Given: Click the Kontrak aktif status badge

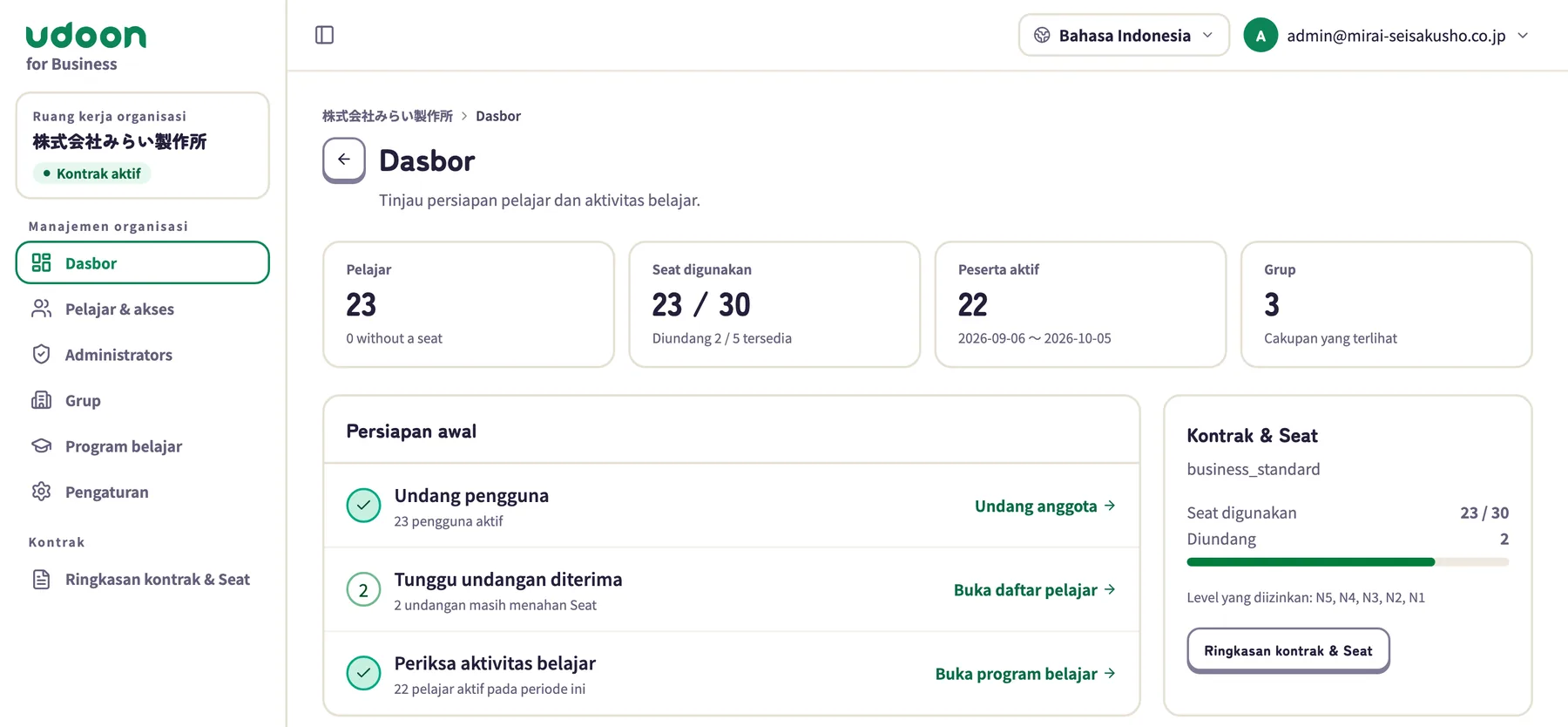Looking at the screenshot, I should pyautogui.click(x=92, y=173).
